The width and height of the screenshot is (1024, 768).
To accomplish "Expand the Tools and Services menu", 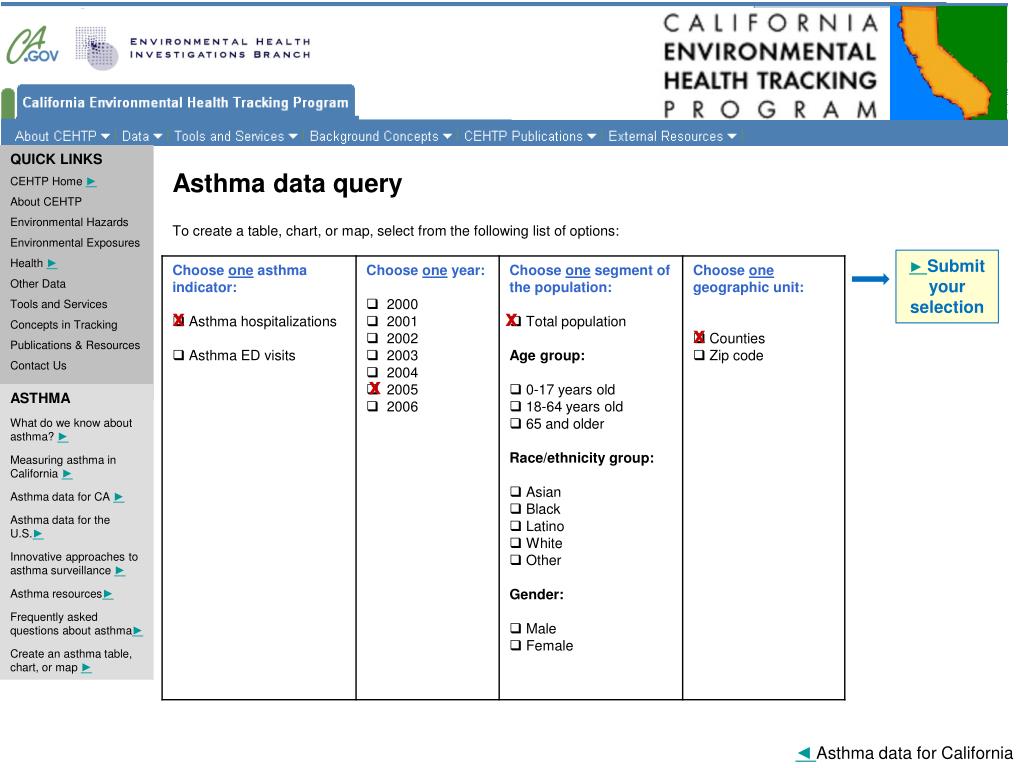I will pos(236,136).
